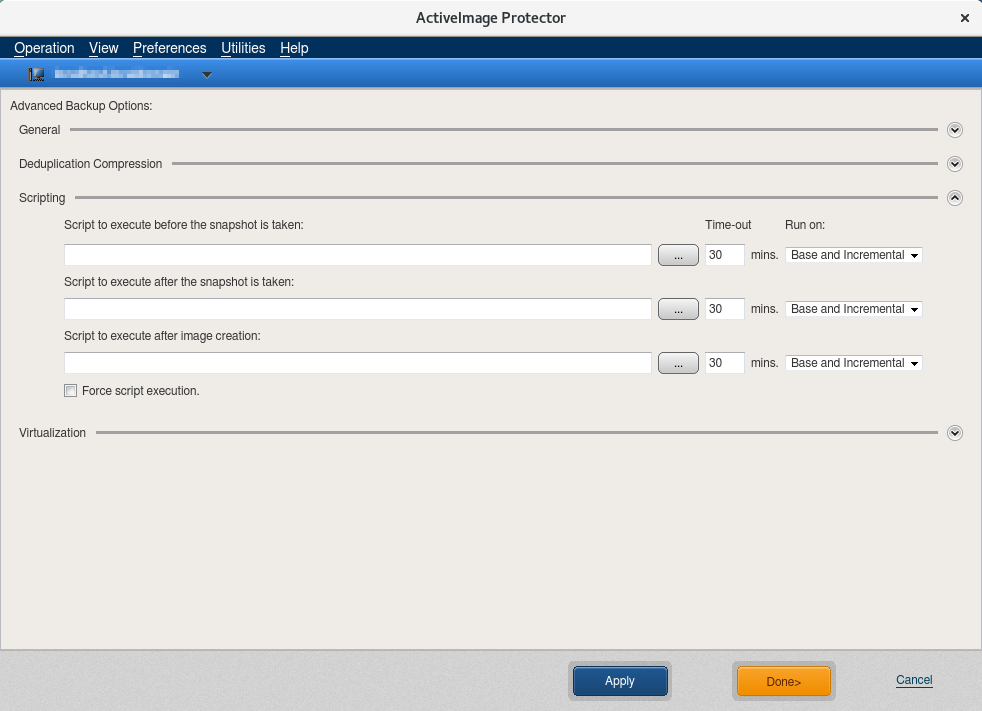Open Run on dropdown for after image creation
982x711 pixels.
point(853,363)
